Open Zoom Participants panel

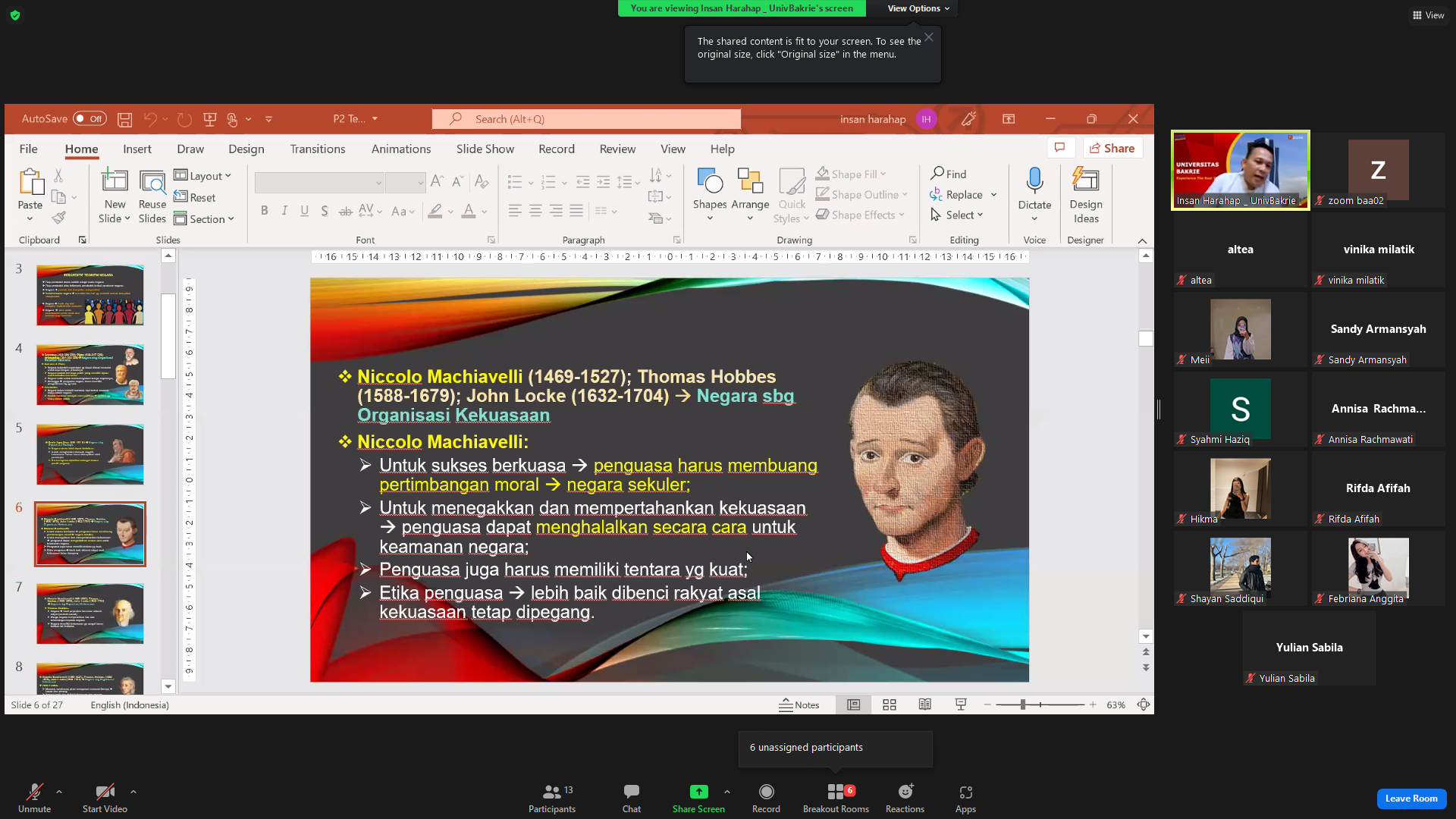pos(552,799)
